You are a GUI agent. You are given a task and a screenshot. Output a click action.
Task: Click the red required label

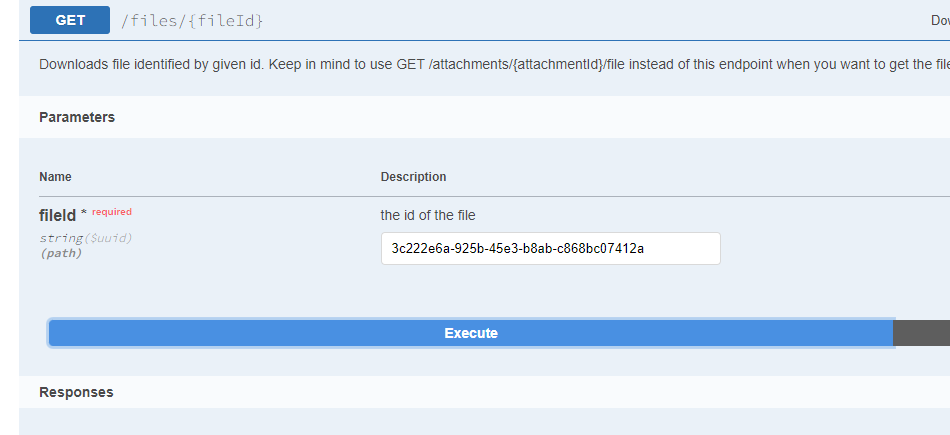(x=111, y=212)
